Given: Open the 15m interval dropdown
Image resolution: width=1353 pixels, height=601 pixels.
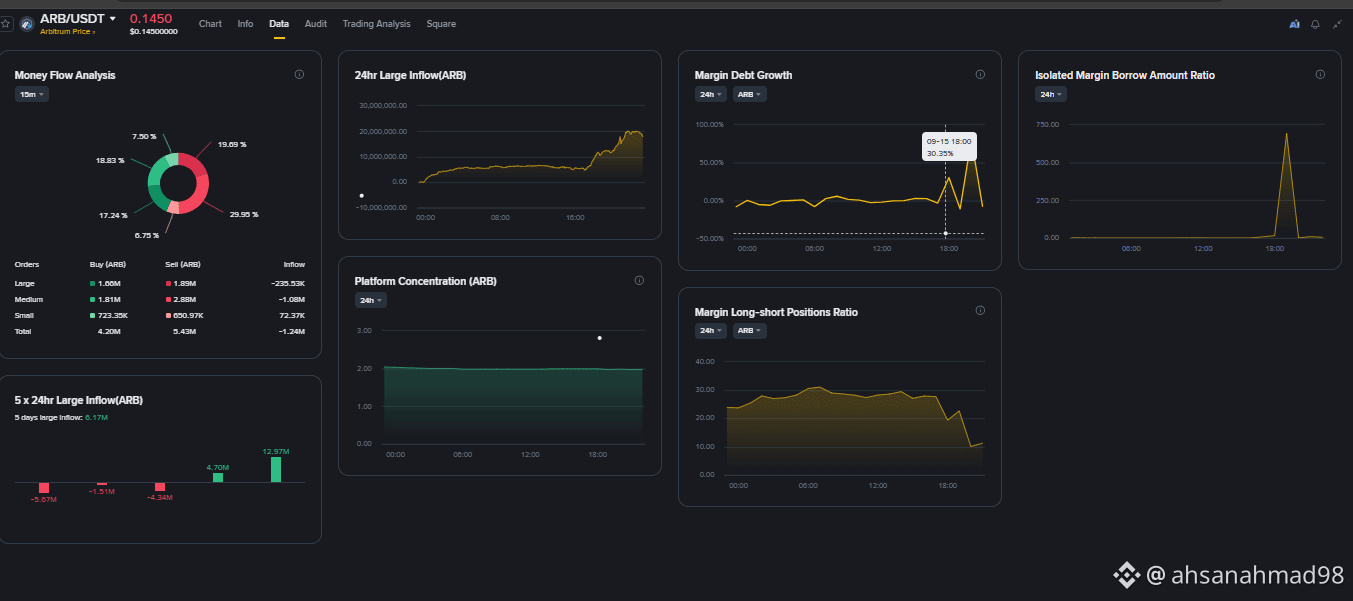Looking at the screenshot, I should [32, 94].
